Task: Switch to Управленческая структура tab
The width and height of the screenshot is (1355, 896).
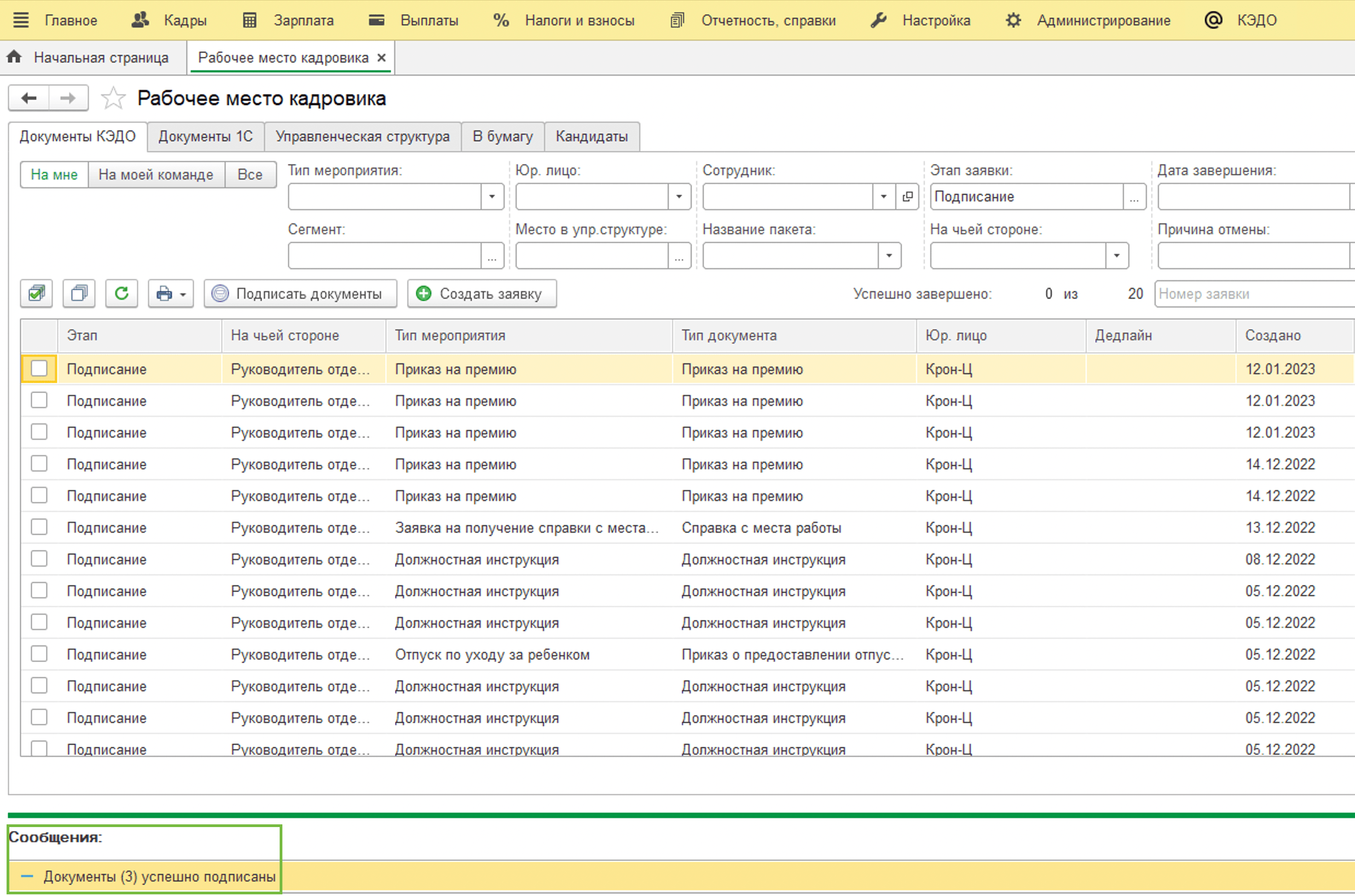Action: (362, 137)
